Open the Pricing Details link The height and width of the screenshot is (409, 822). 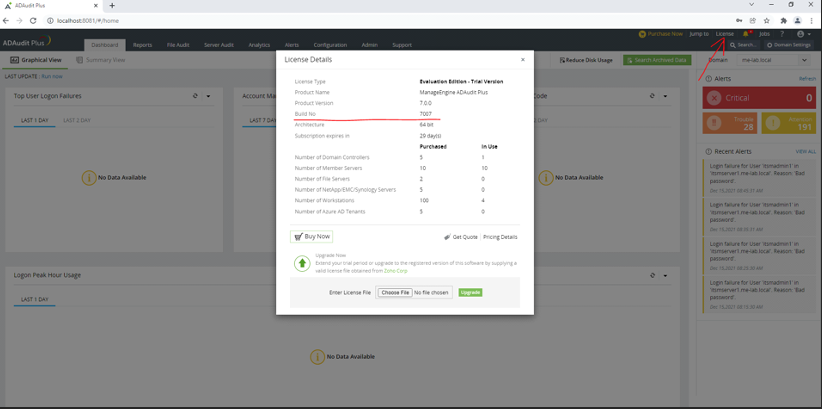pos(500,237)
